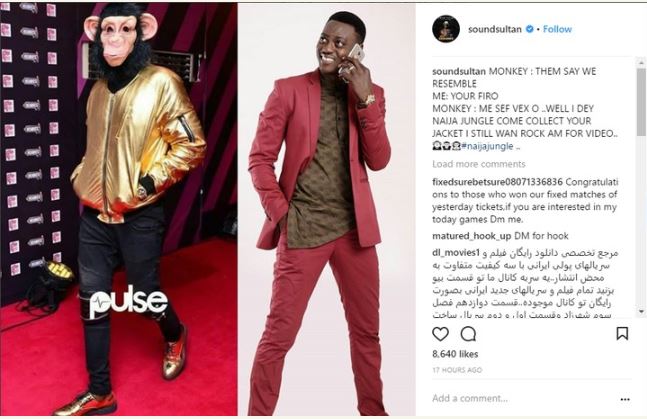The image size is (647, 419).
Task: Click the comments scrollbar down arrow
Action: [641, 311]
